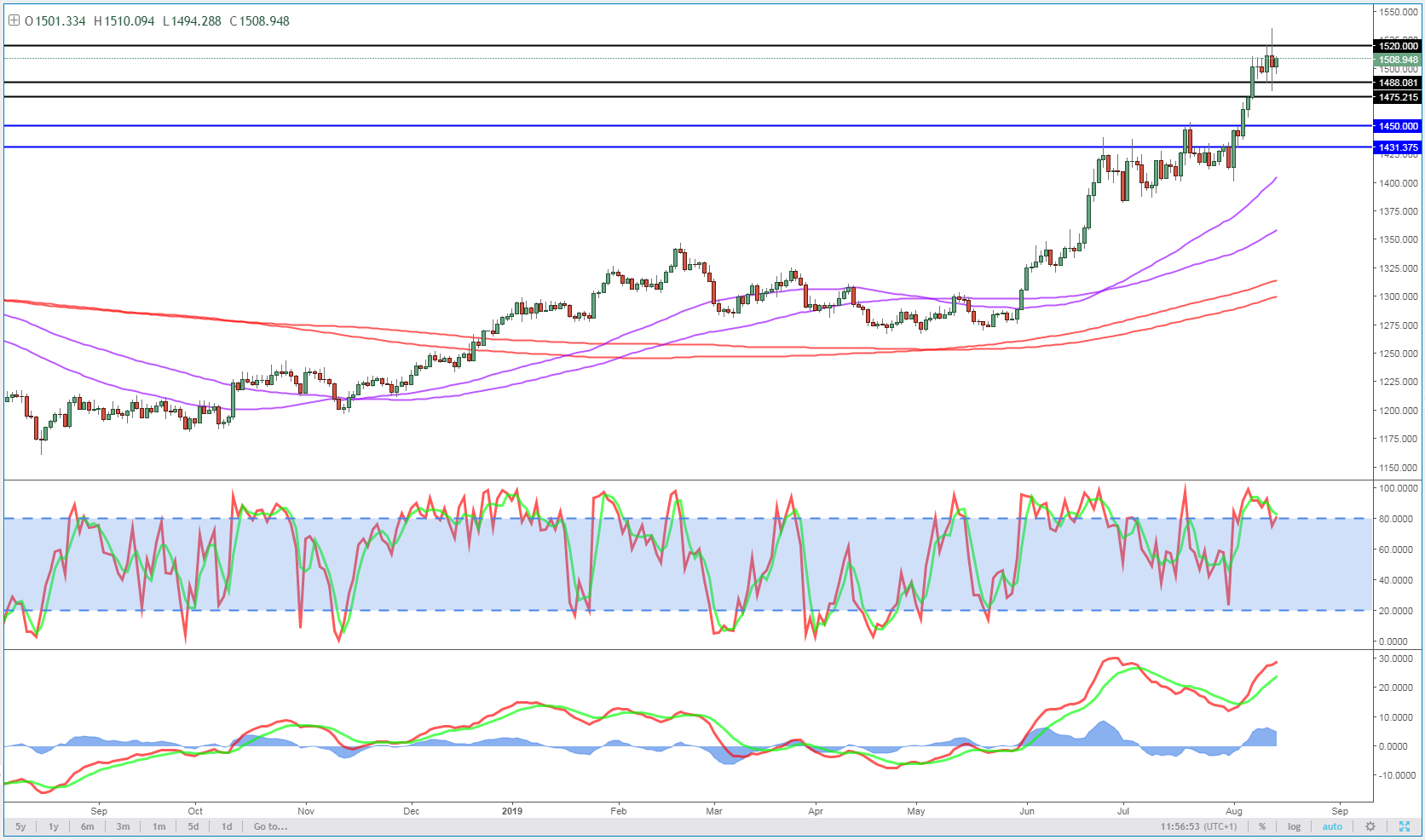Image resolution: width=1425 pixels, height=840 pixels.
Task: Click the 20.0000 level on stochastic scale
Action: pos(1398,611)
